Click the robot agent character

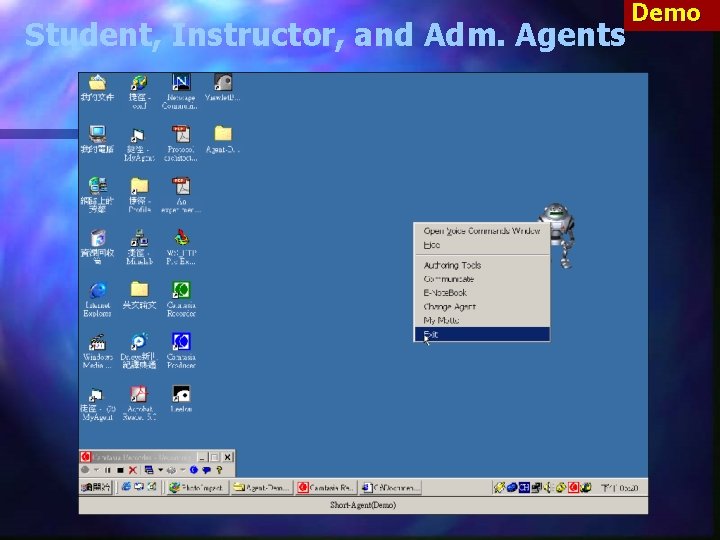(x=558, y=235)
